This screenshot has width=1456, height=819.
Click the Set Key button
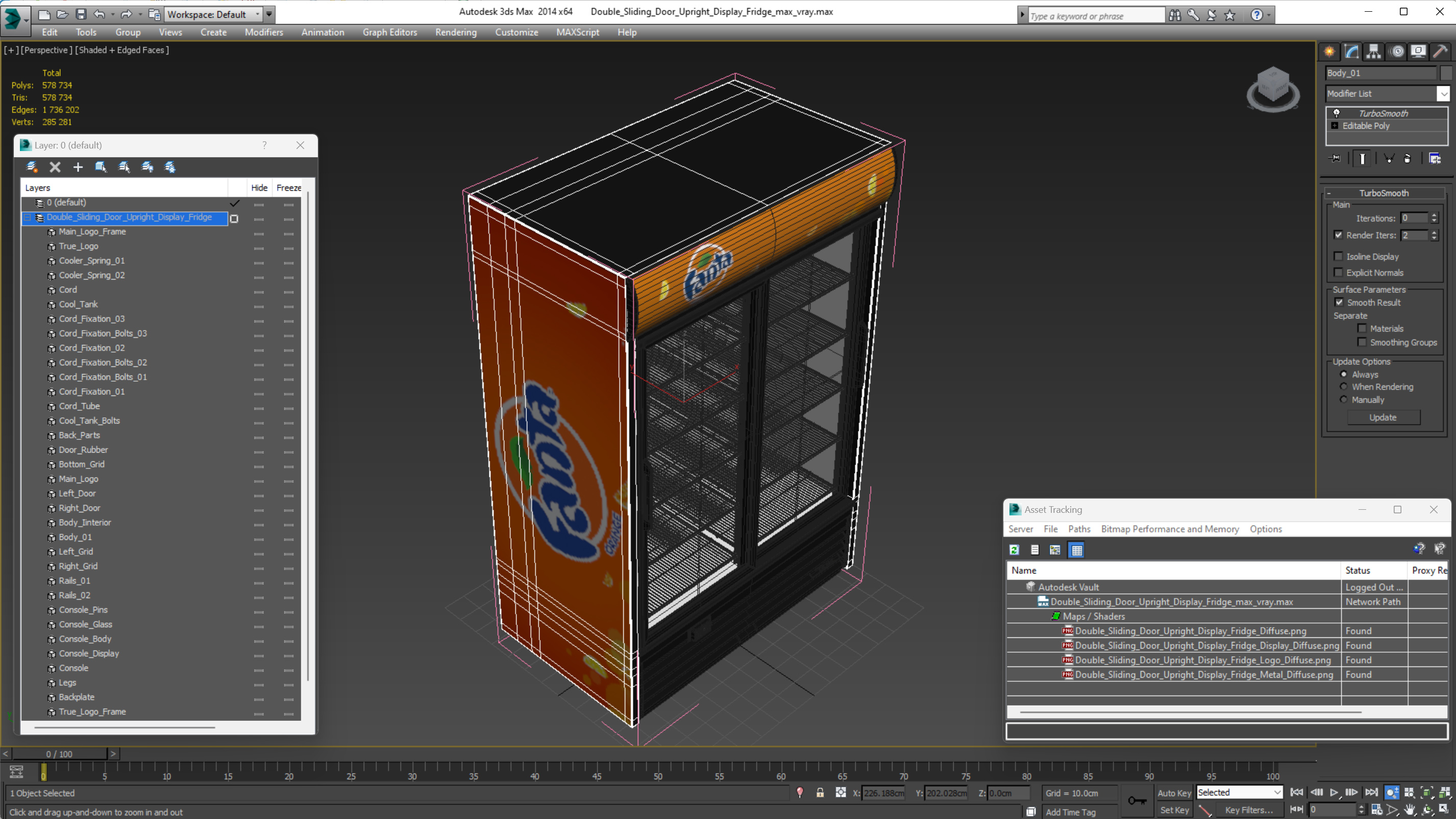[x=1174, y=810]
